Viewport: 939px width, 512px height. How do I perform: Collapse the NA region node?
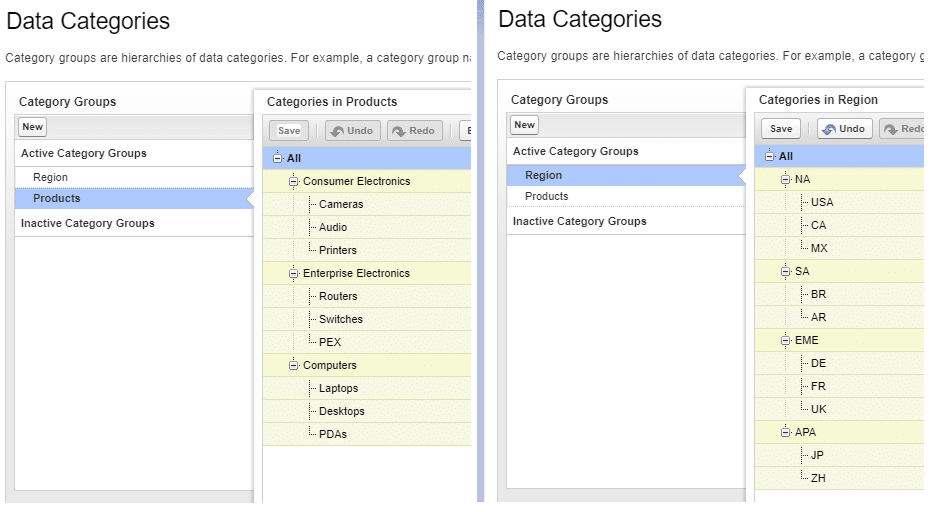pos(786,180)
